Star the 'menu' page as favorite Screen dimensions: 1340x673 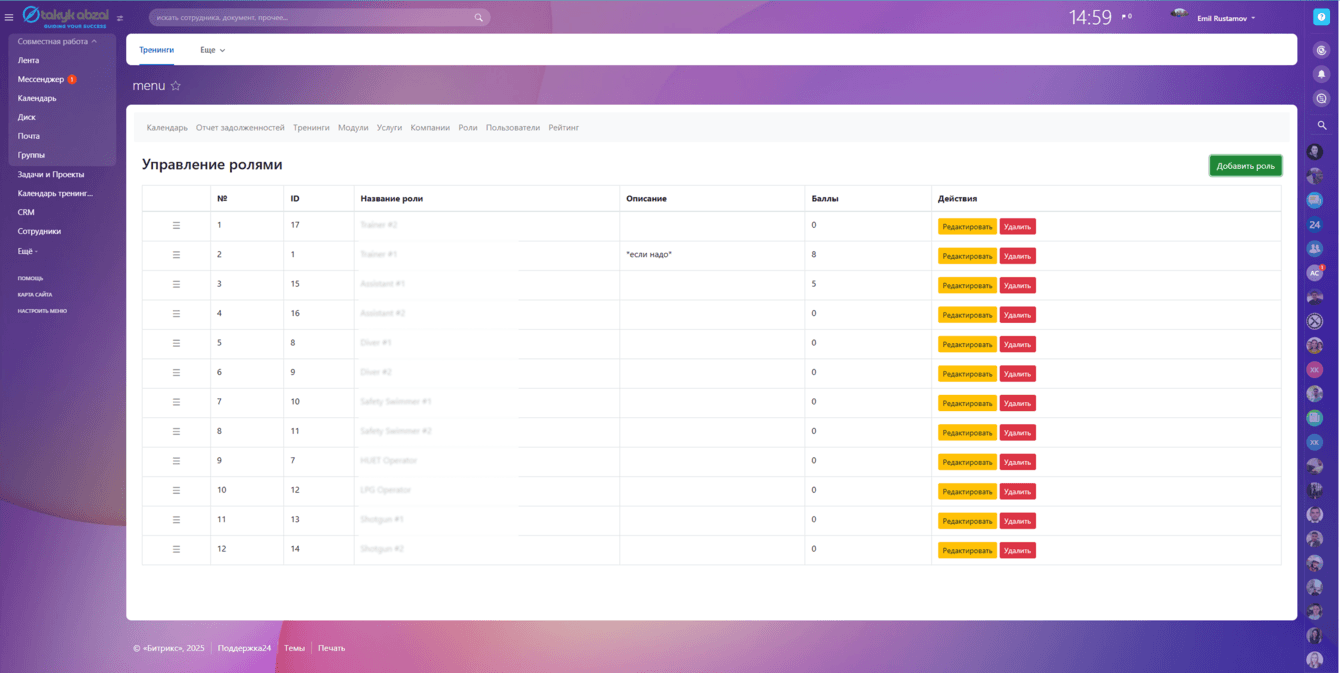pyautogui.click(x=176, y=86)
